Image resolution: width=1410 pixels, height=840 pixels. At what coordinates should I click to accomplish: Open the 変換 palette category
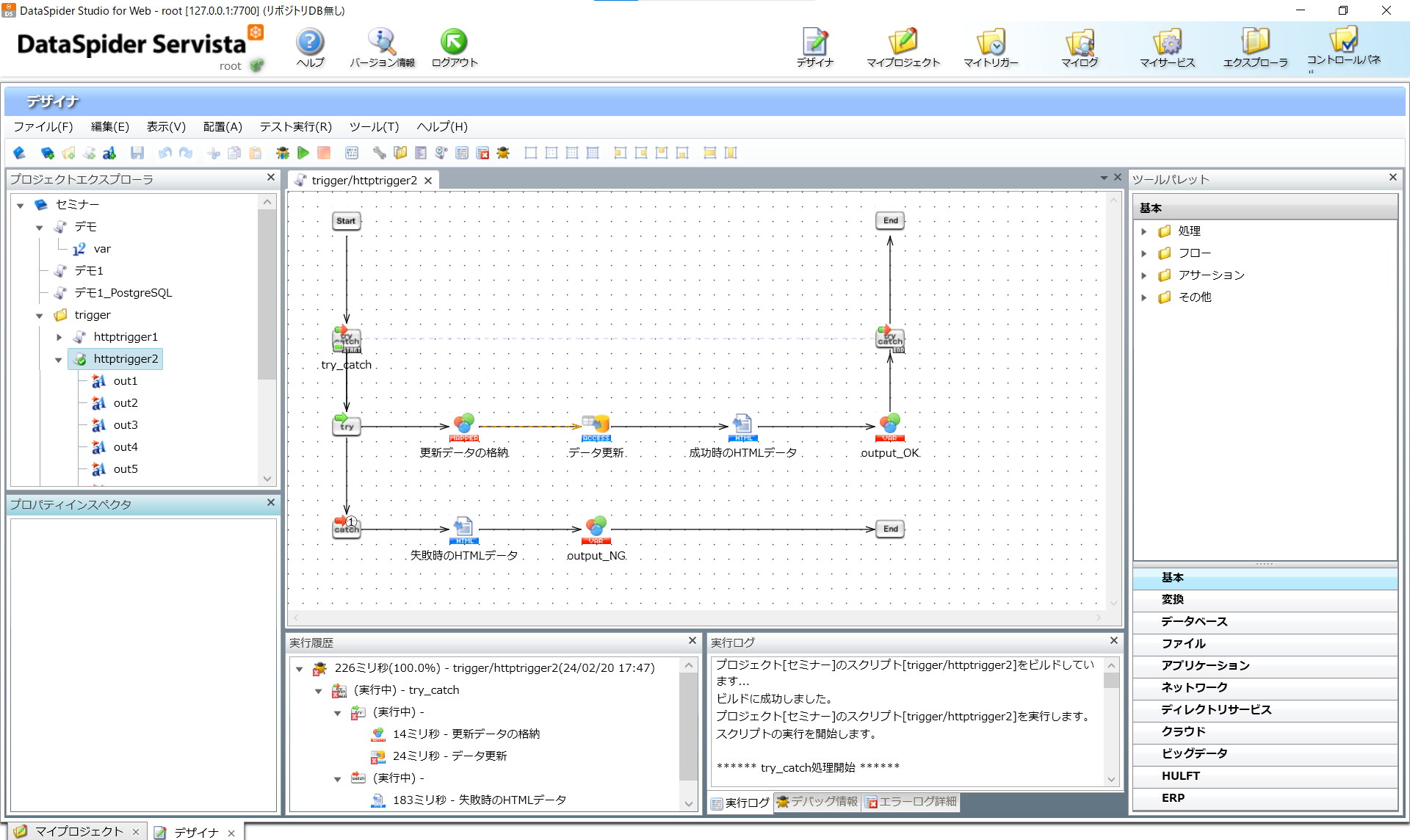point(1265,600)
